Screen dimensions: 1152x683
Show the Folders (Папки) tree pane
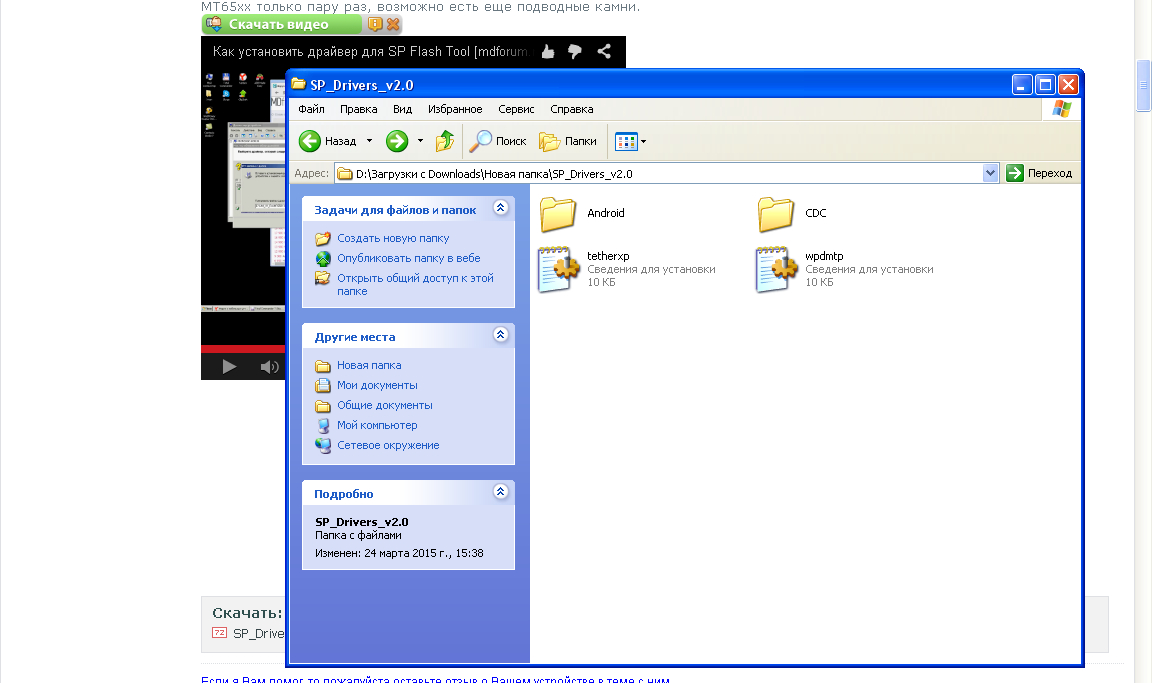tap(568, 141)
